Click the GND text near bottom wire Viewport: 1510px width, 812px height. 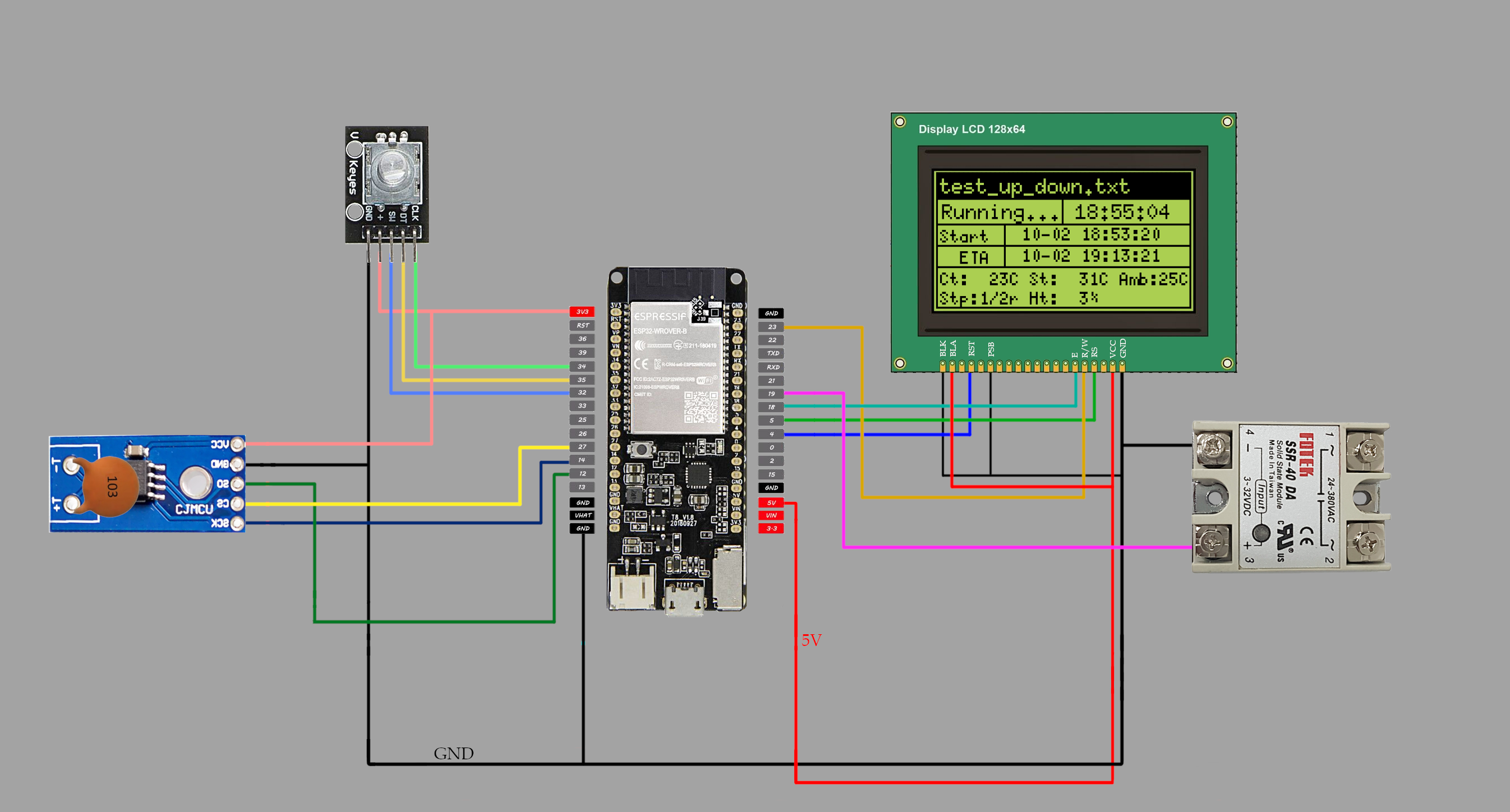click(453, 754)
